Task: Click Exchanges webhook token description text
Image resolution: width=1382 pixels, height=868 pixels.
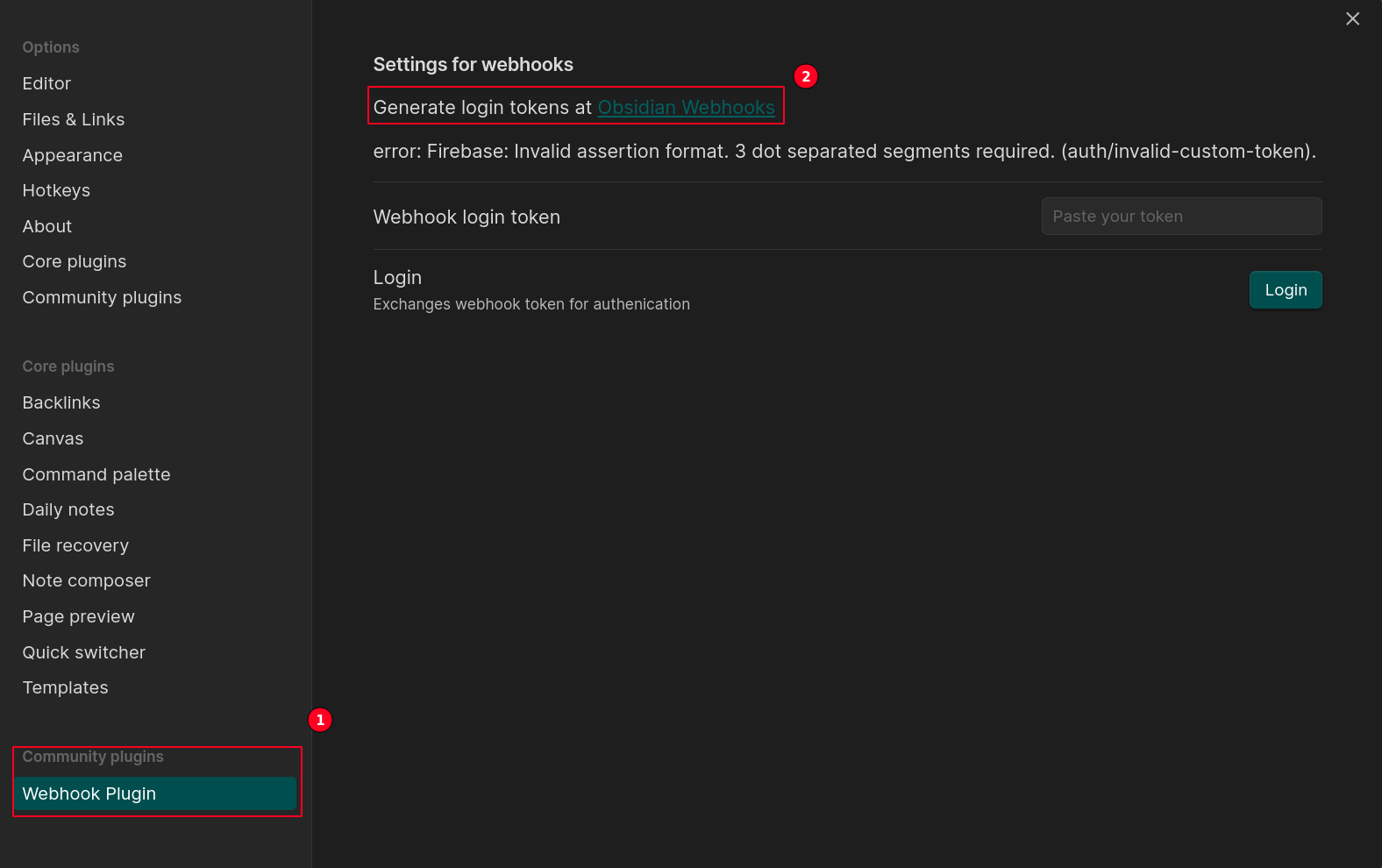Action: pos(531,304)
